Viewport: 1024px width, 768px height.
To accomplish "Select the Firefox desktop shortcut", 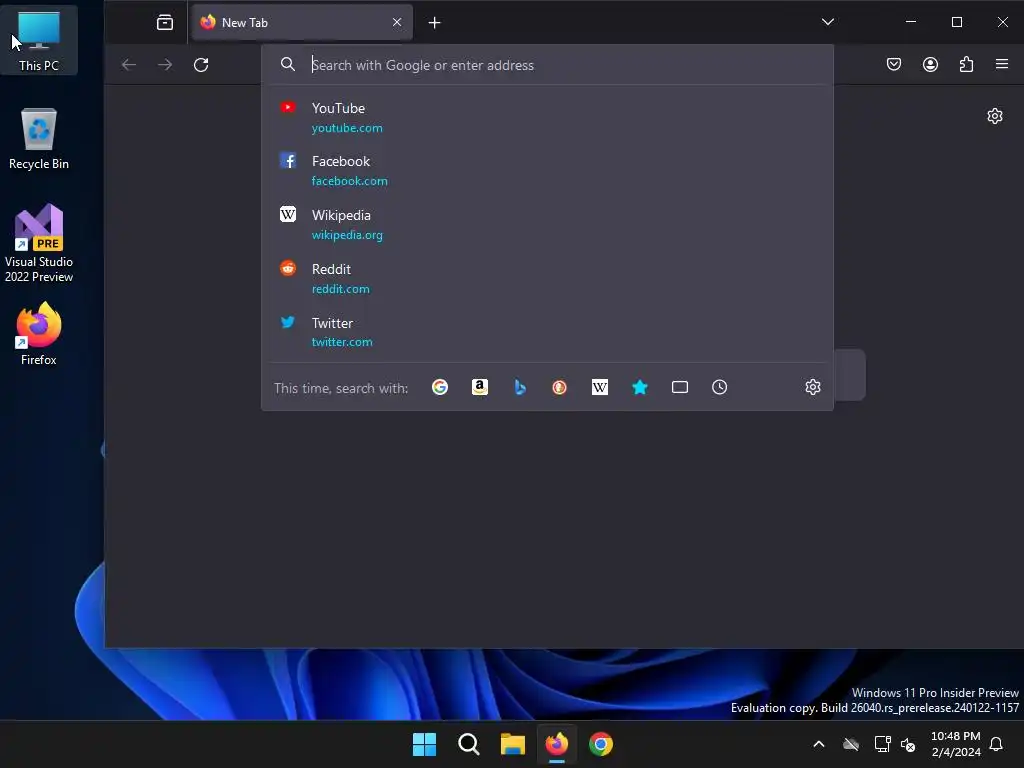I will [x=39, y=333].
